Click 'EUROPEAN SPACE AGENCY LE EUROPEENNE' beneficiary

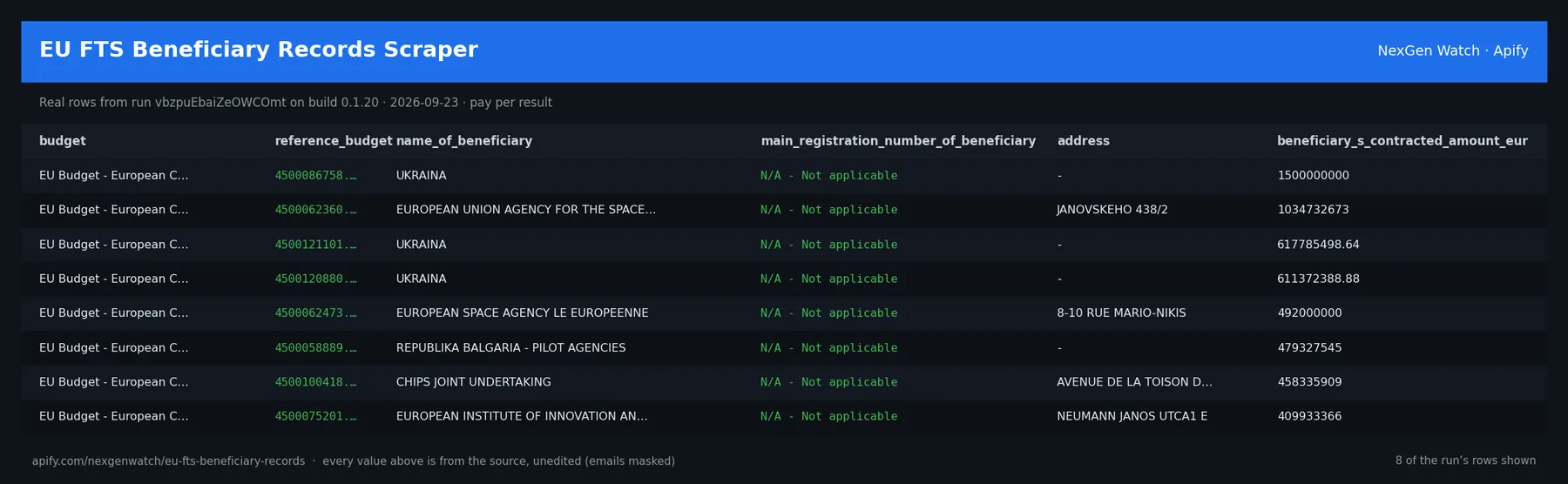(x=522, y=313)
